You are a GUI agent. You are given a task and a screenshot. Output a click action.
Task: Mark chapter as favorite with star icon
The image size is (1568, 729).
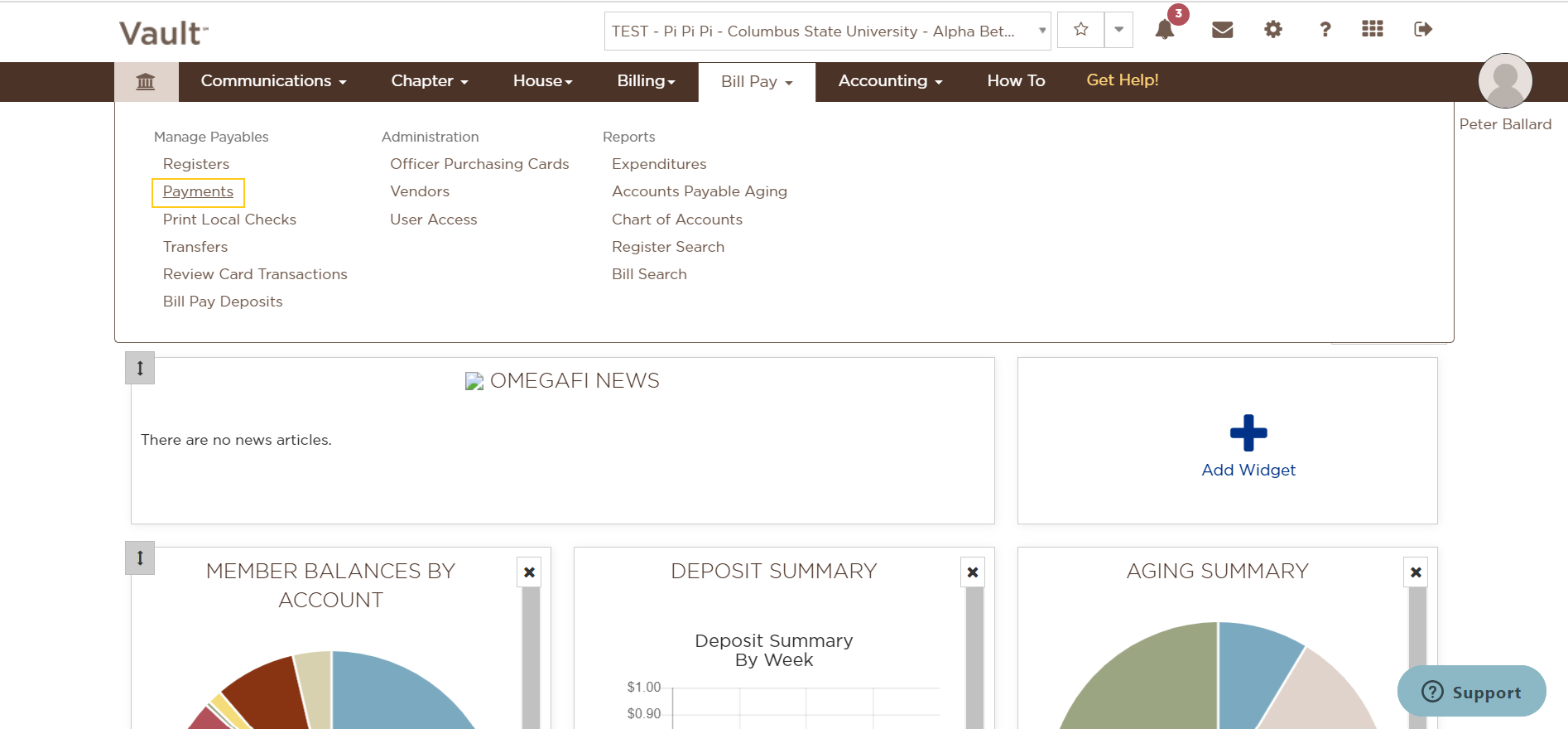(1080, 30)
